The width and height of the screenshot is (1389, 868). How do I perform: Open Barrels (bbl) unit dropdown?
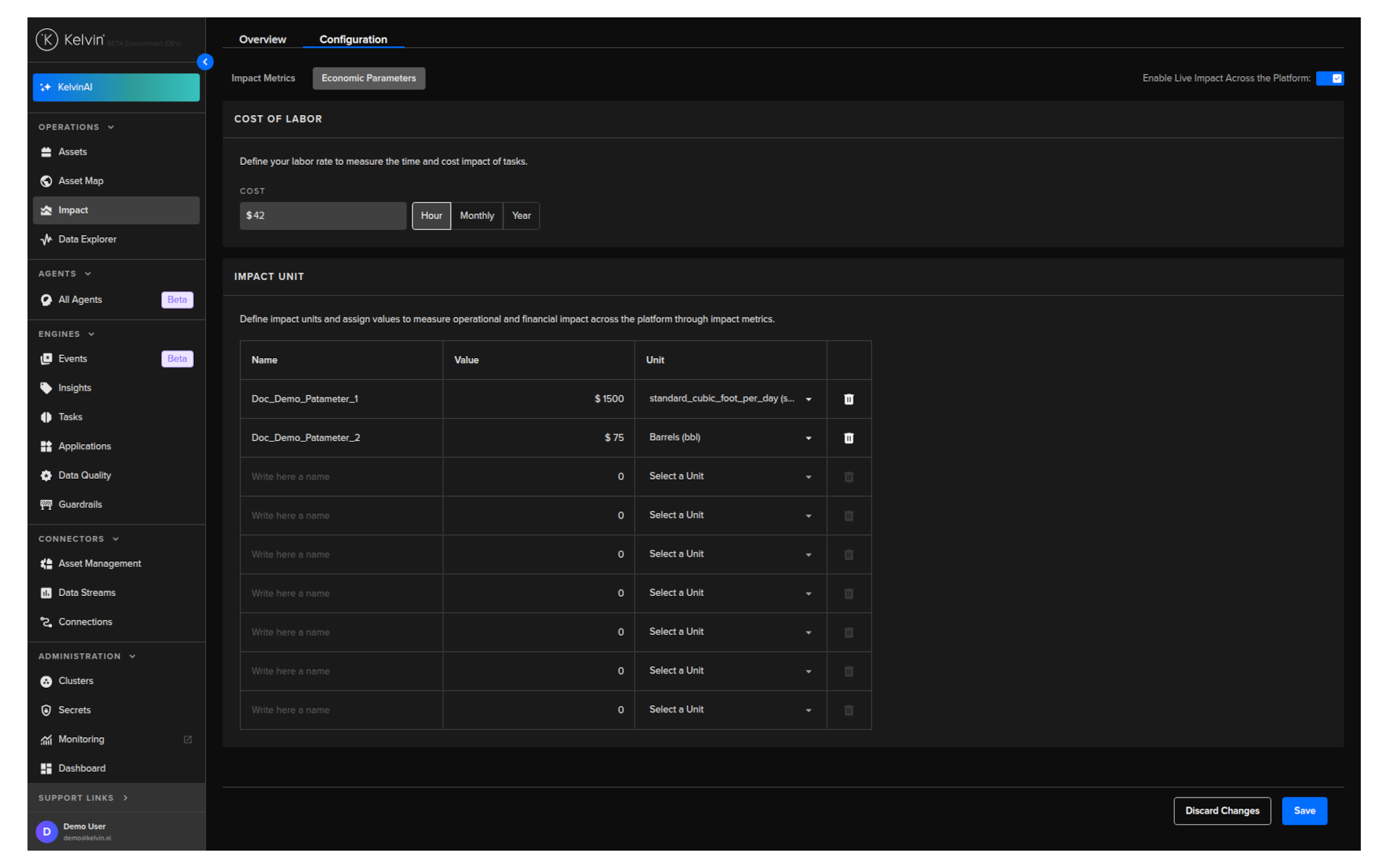click(x=731, y=438)
